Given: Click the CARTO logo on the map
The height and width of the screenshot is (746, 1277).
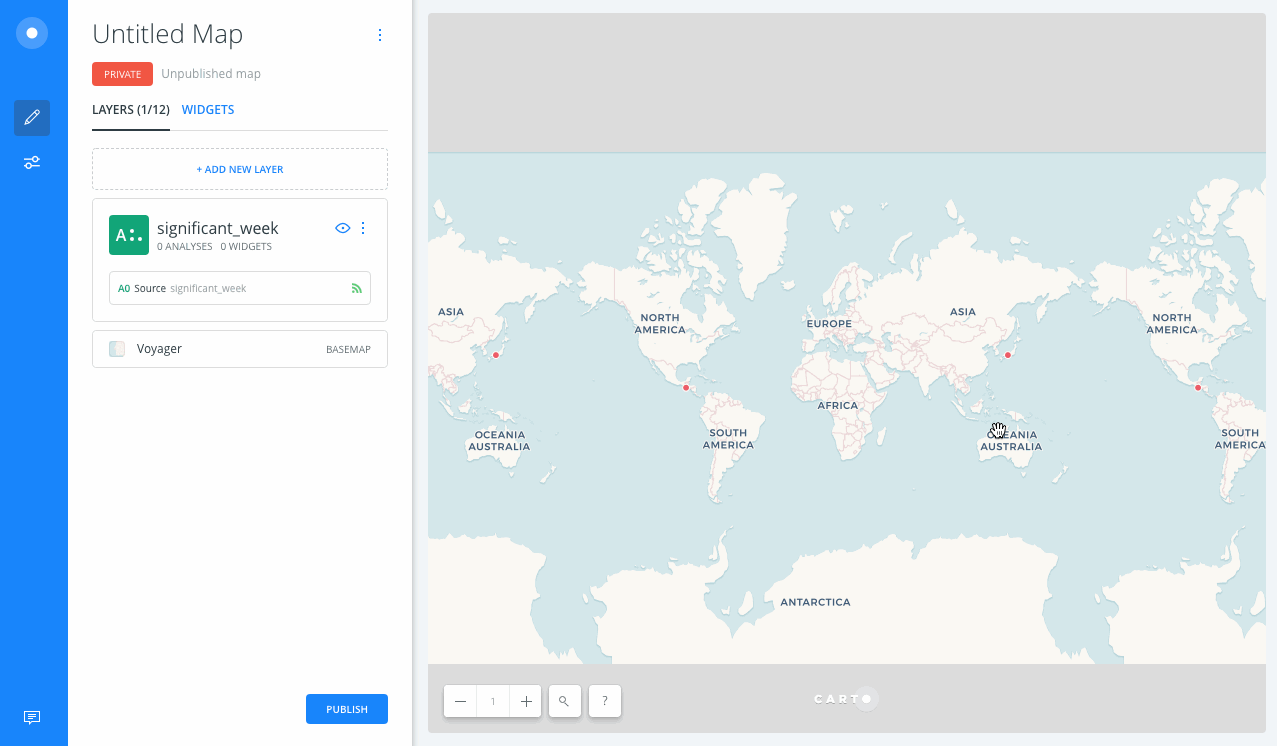Looking at the screenshot, I should [845, 698].
